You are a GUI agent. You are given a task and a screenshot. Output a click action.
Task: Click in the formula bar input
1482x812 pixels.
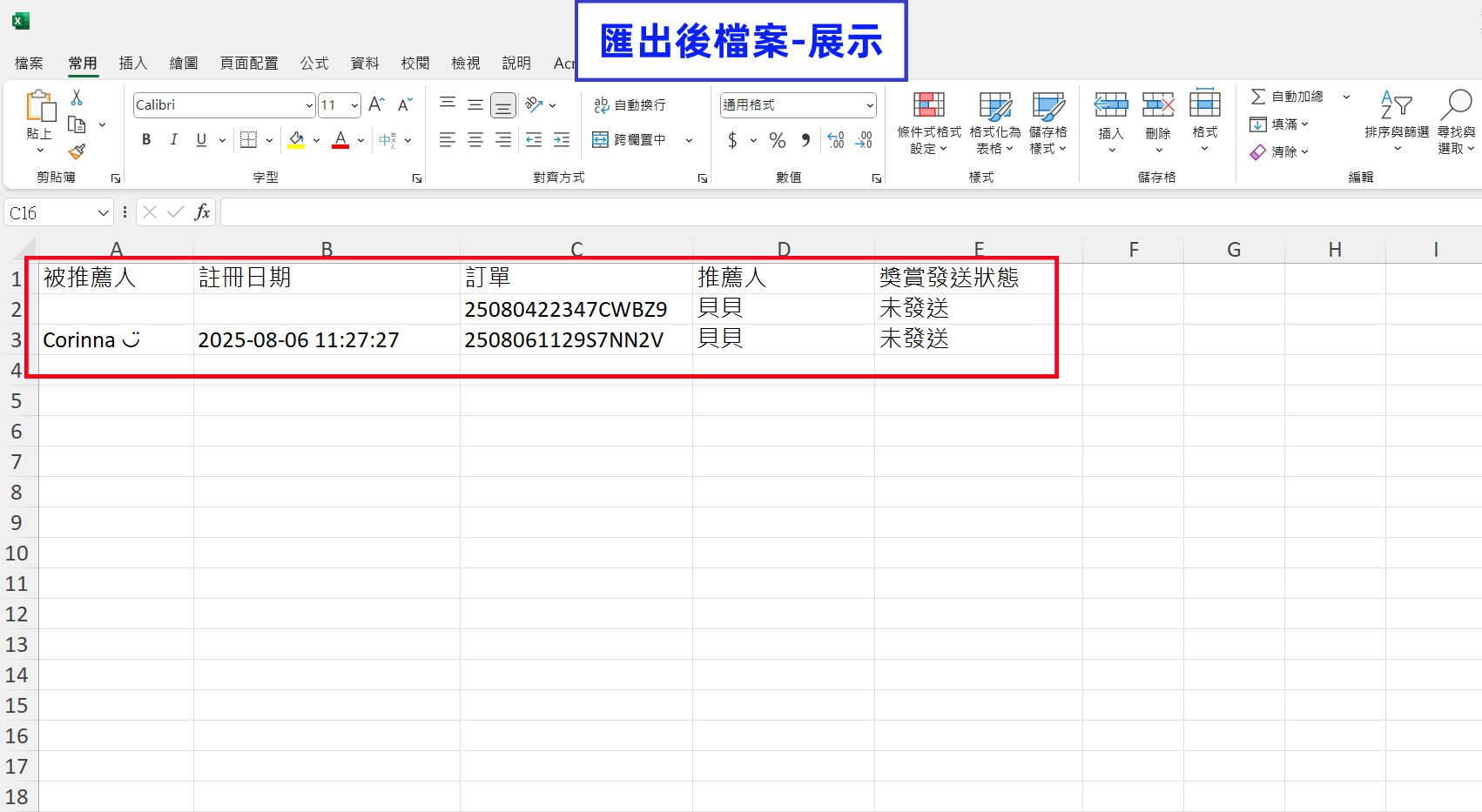(851, 212)
